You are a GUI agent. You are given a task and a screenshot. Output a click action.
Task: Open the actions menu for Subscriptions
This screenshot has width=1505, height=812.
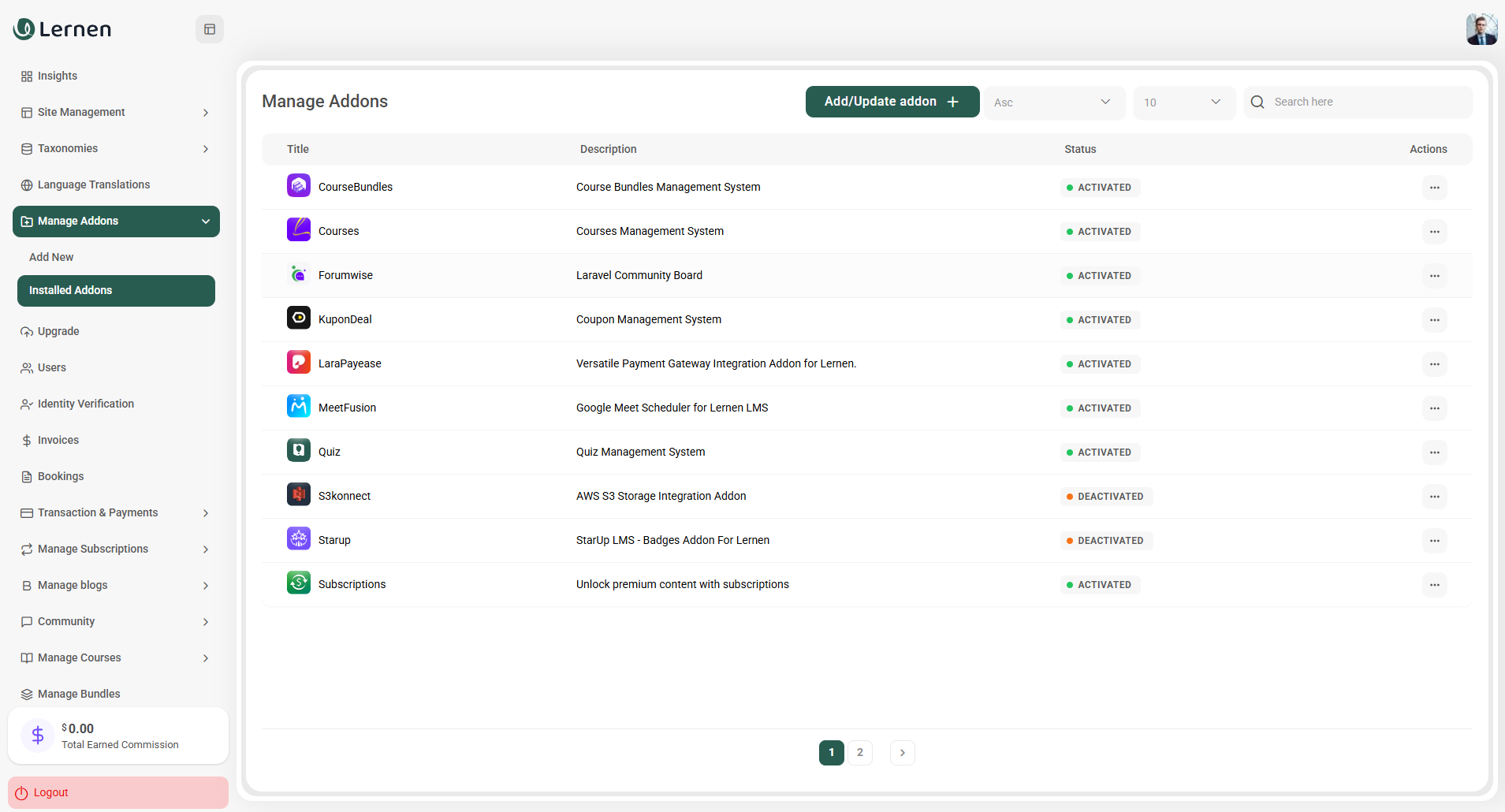click(x=1433, y=585)
